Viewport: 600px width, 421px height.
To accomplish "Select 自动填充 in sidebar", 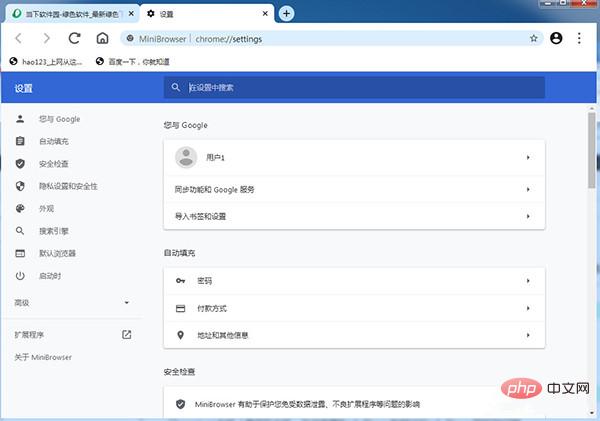I will click(x=54, y=141).
